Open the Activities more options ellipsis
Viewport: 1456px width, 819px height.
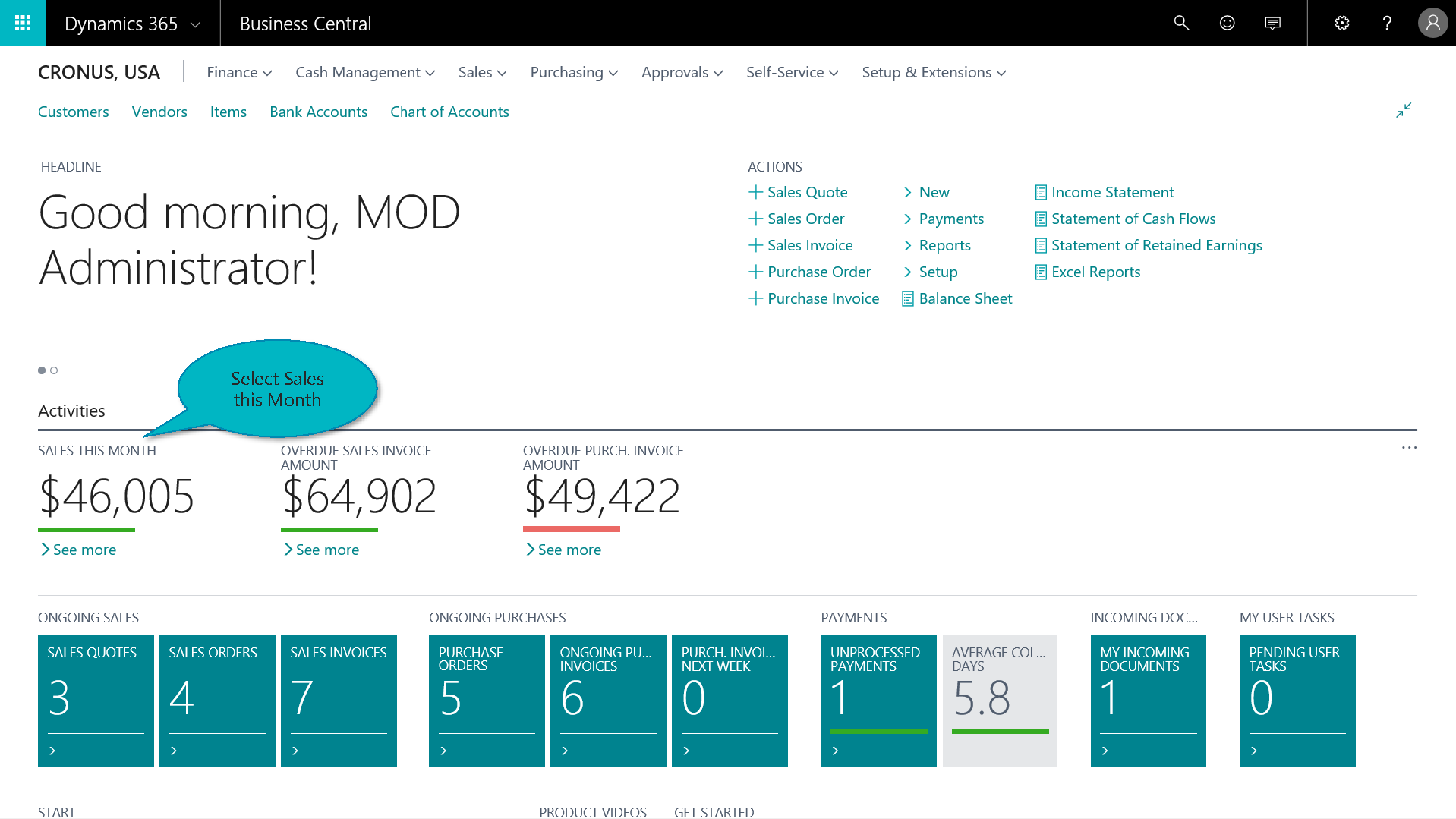[1409, 448]
